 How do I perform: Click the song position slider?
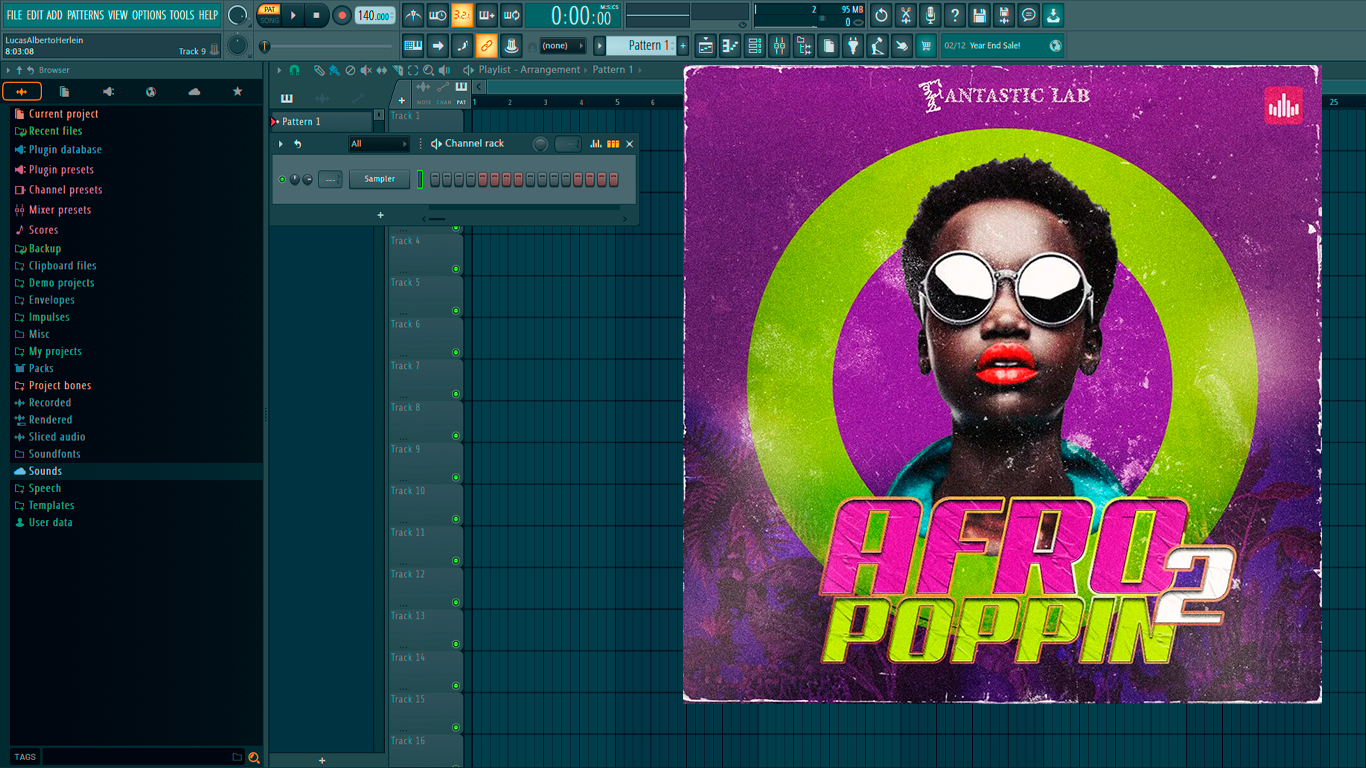327,46
